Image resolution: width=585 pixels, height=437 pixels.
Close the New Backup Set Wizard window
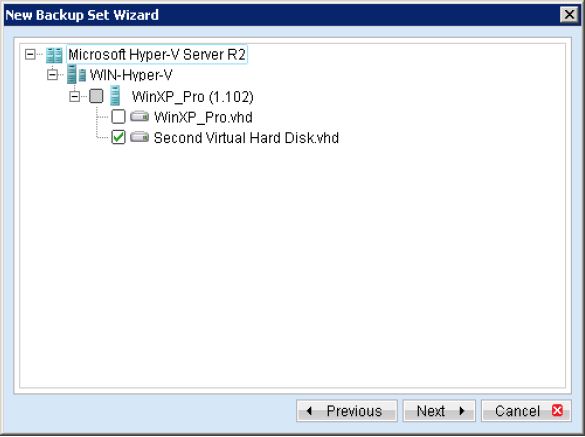tap(569, 15)
